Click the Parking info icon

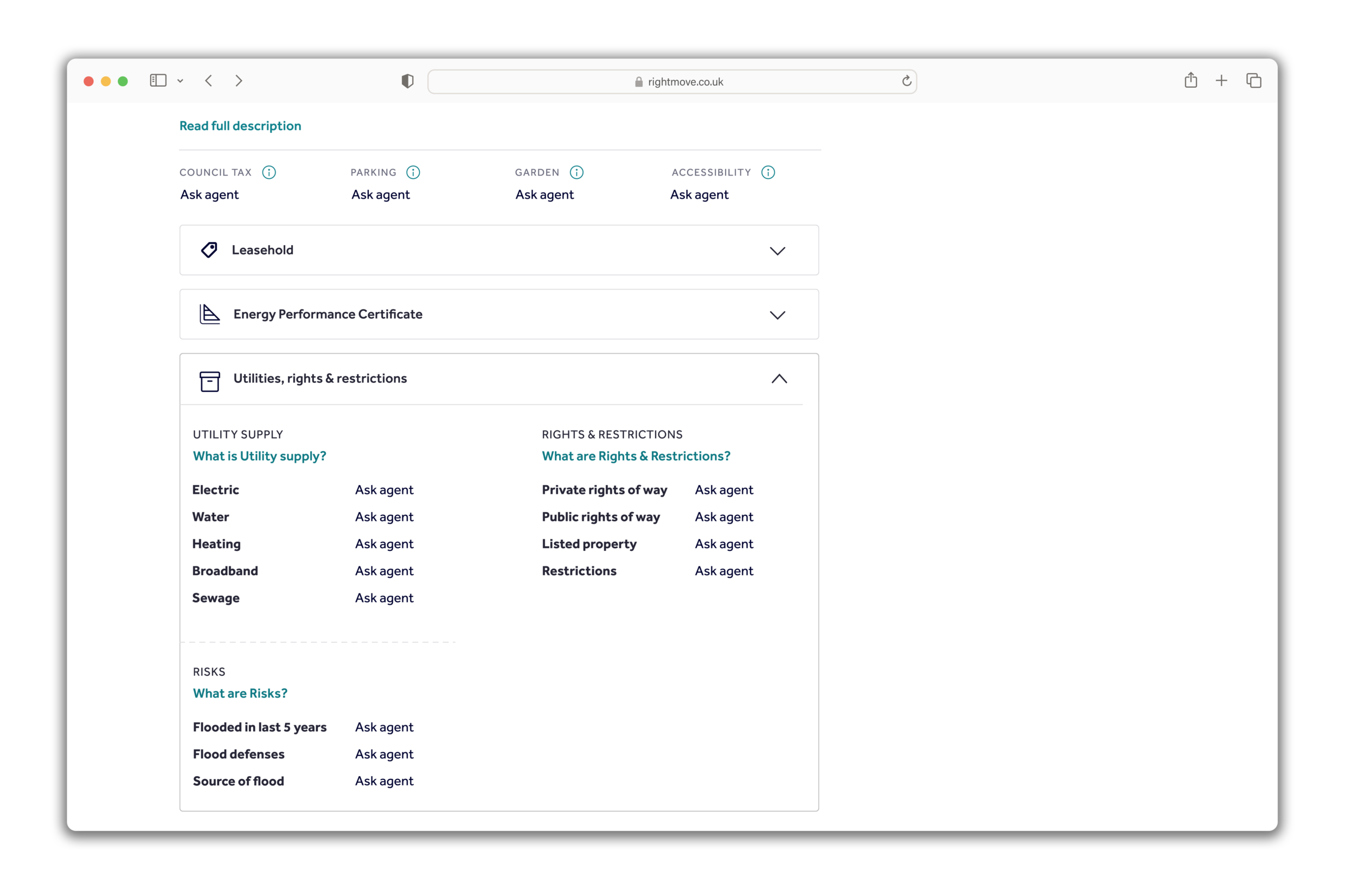click(x=413, y=172)
